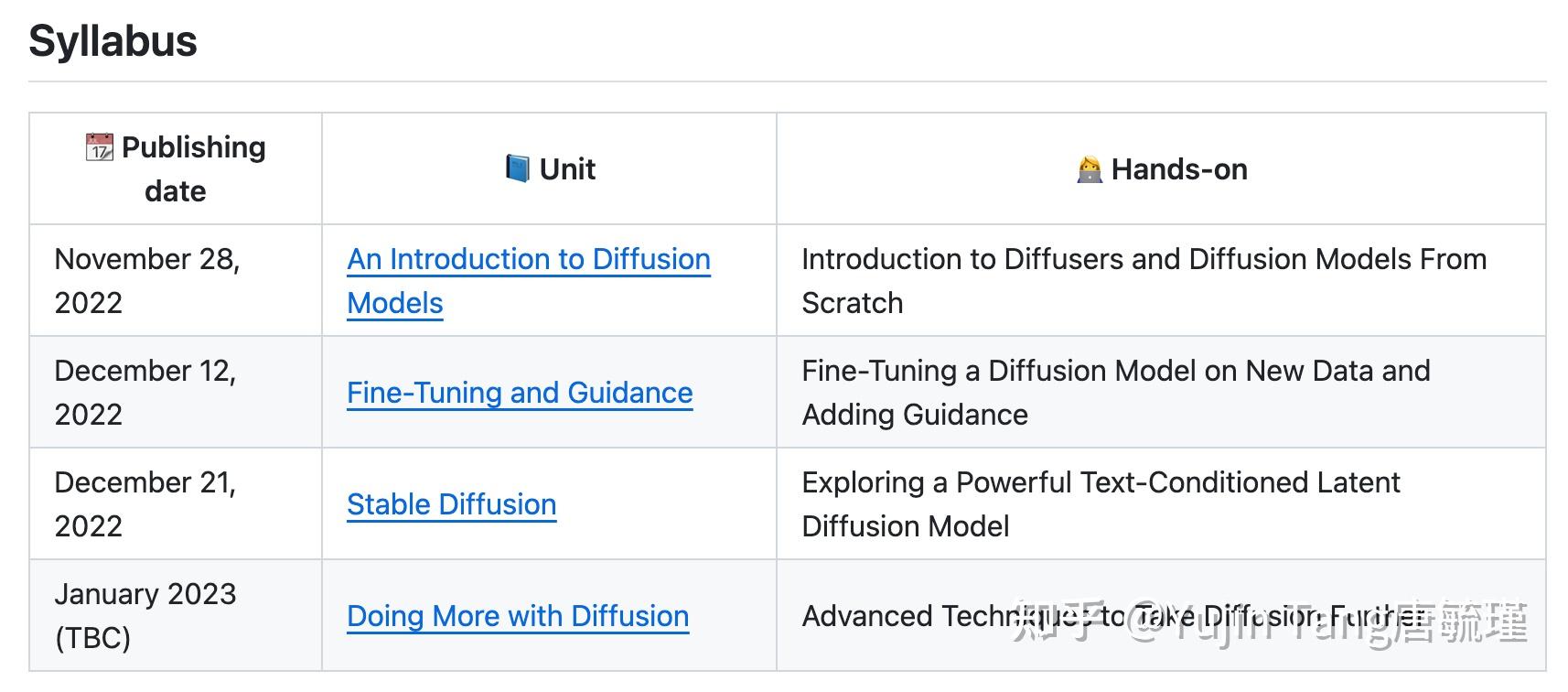Click the Unit column header text
The height and width of the screenshot is (692, 1568).
567,169
